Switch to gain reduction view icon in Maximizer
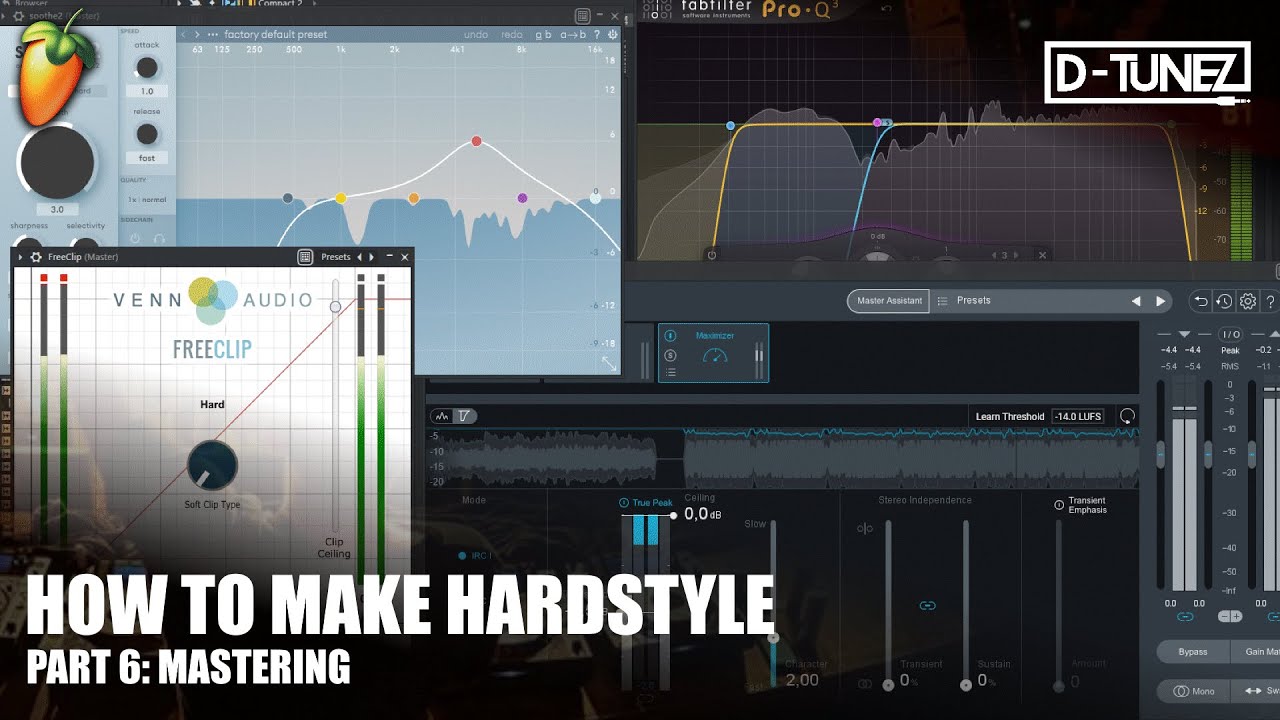The width and height of the screenshot is (1280, 720). click(x=463, y=416)
